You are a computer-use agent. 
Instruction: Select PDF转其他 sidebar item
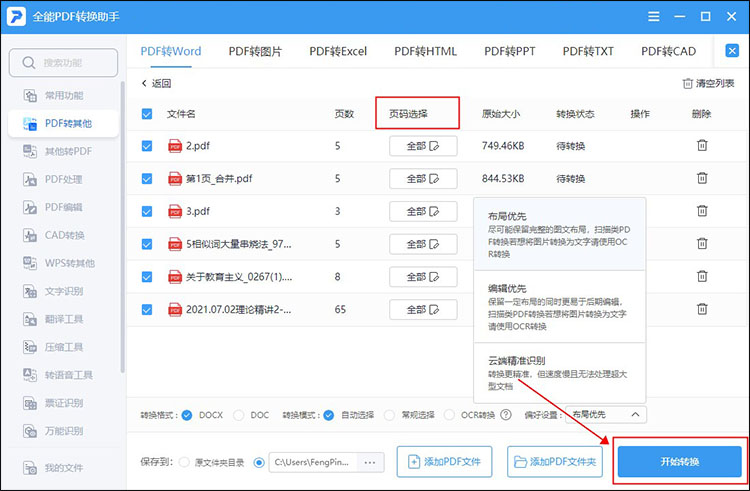(x=64, y=123)
